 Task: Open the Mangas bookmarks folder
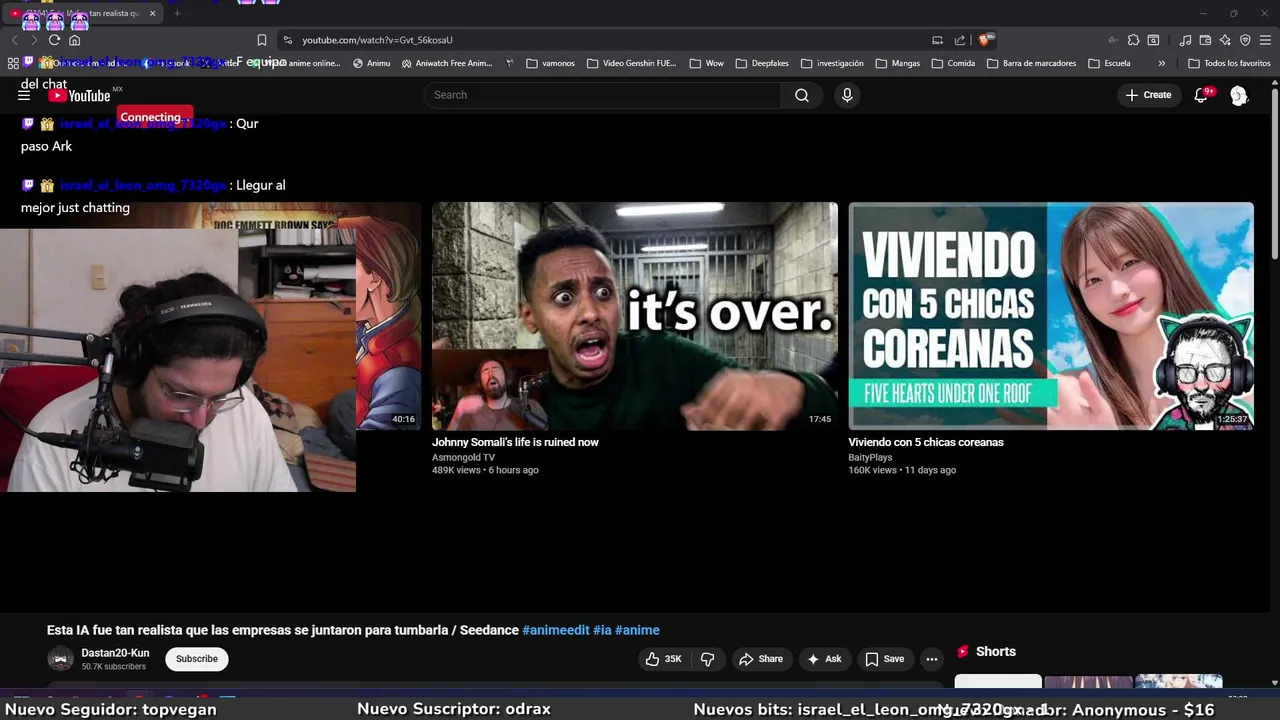coord(897,63)
